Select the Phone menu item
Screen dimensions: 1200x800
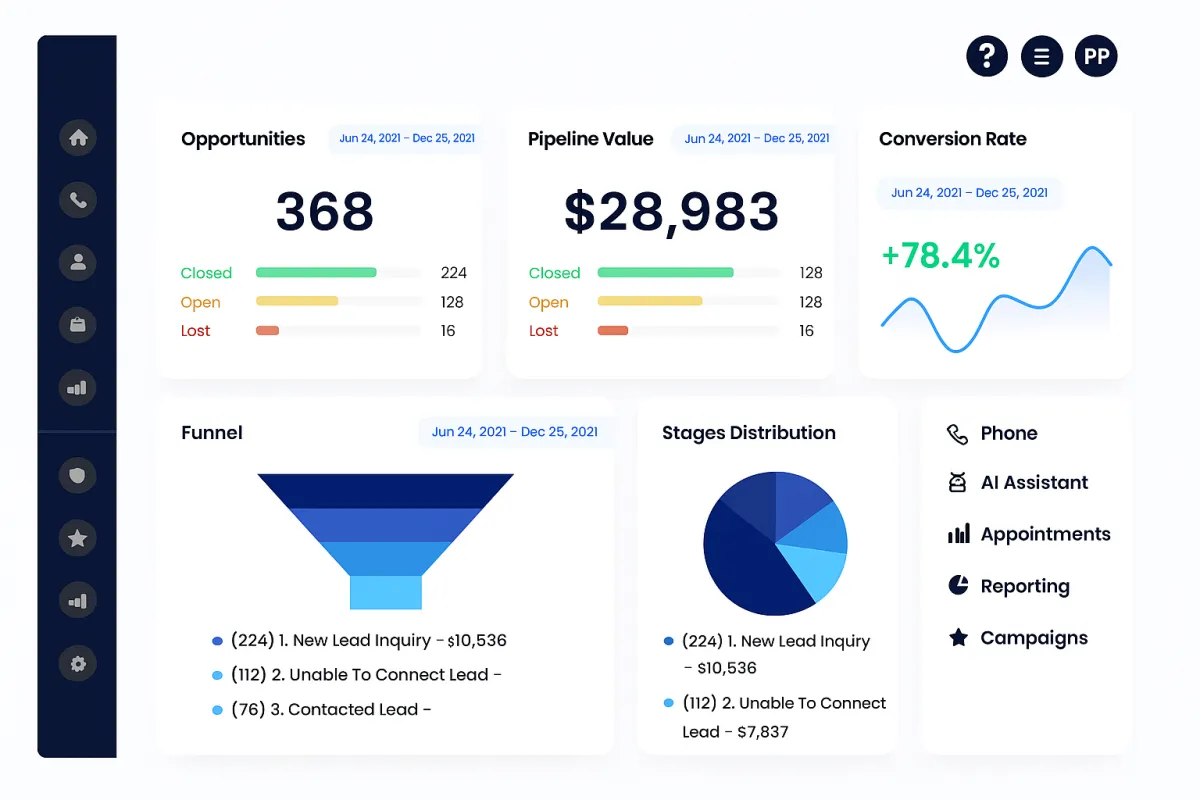click(x=992, y=433)
